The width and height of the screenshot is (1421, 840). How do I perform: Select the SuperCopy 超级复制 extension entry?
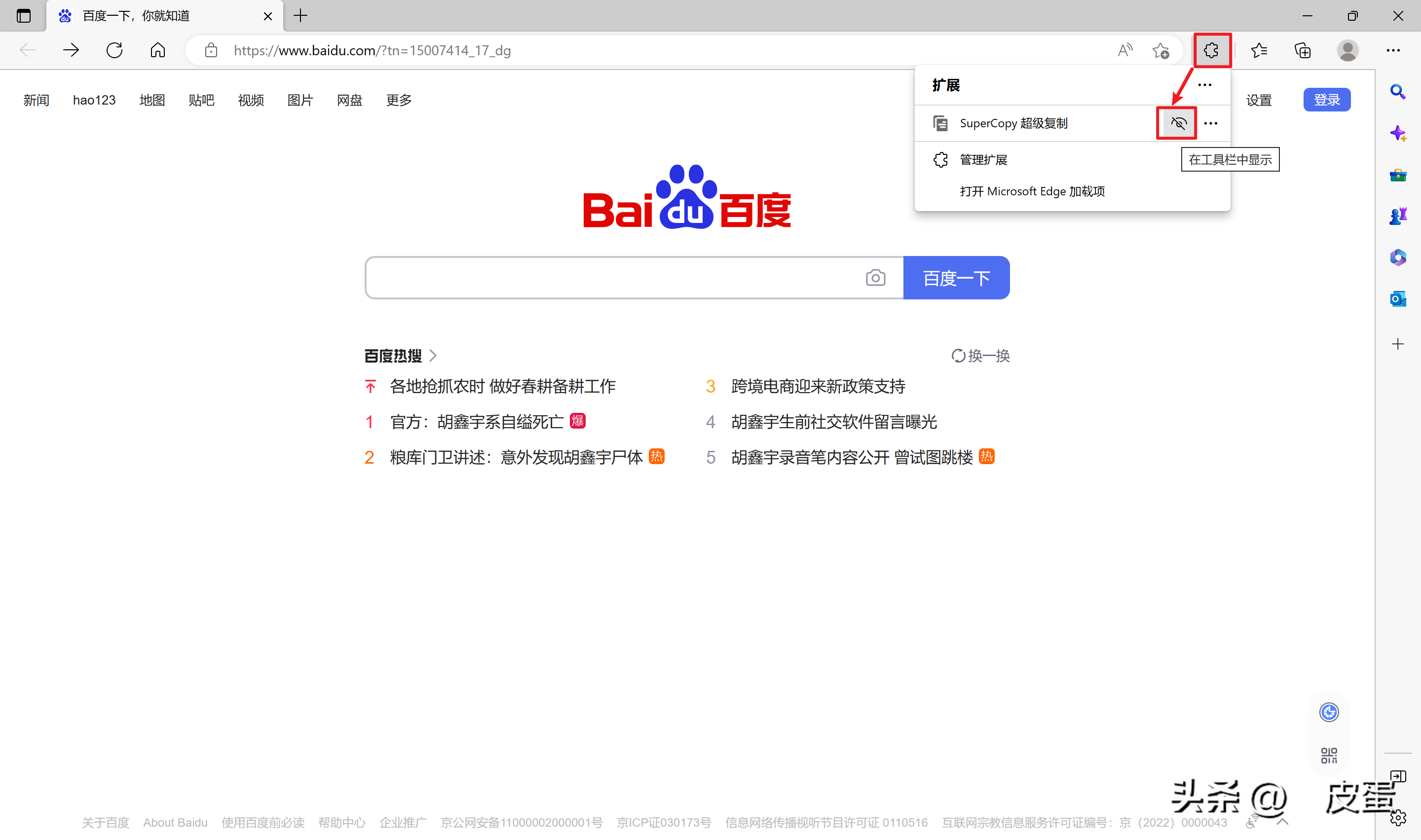pos(1013,123)
